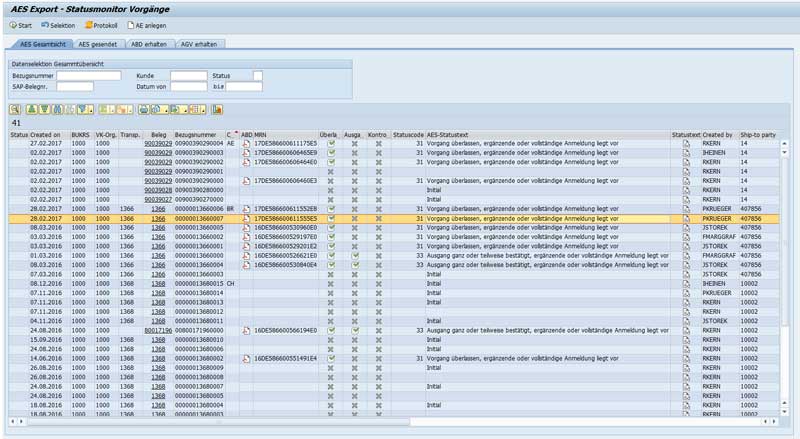Switch to the AES gesendet tab
The width and height of the screenshot is (800, 439).
pyautogui.click(x=97, y=44)
